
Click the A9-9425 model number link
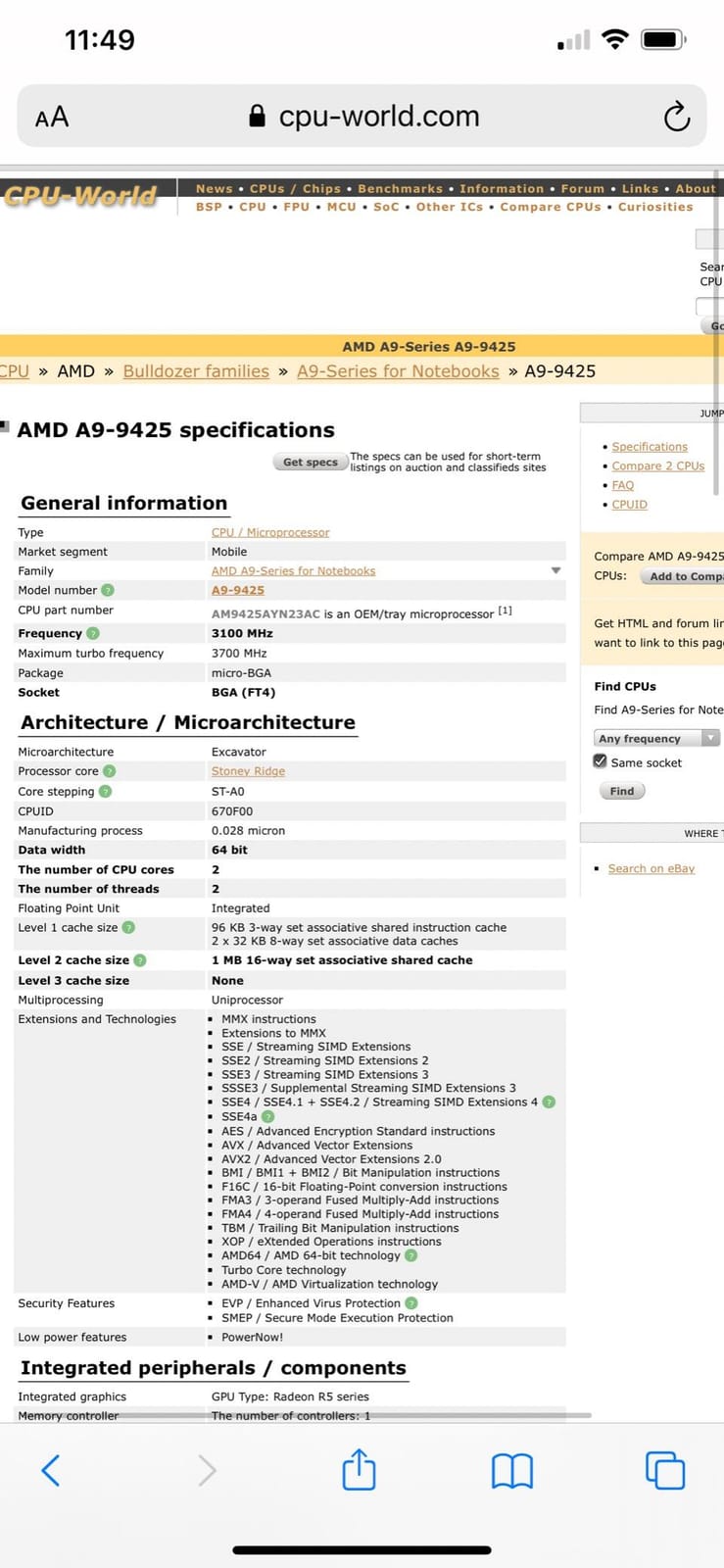pos(238,590)
